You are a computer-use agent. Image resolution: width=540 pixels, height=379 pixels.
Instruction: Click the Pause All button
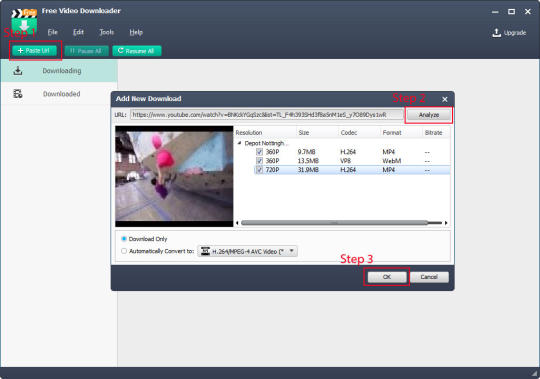coord(86,51)
